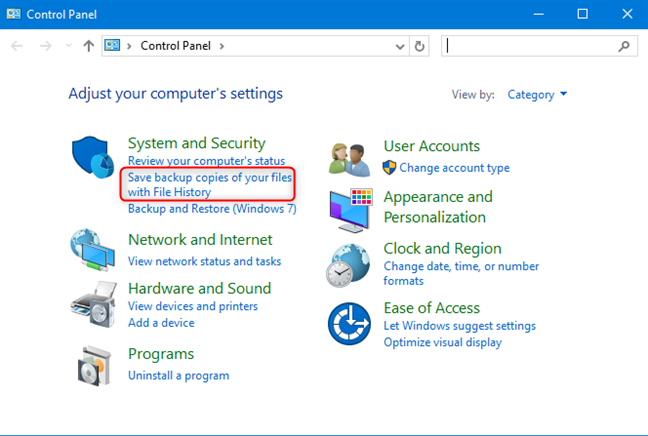Viewport: 648px width, 436px height.
Task: Open the Hardware and Sound printer icon
Action: pyautogui.click(x=93, y=305)
